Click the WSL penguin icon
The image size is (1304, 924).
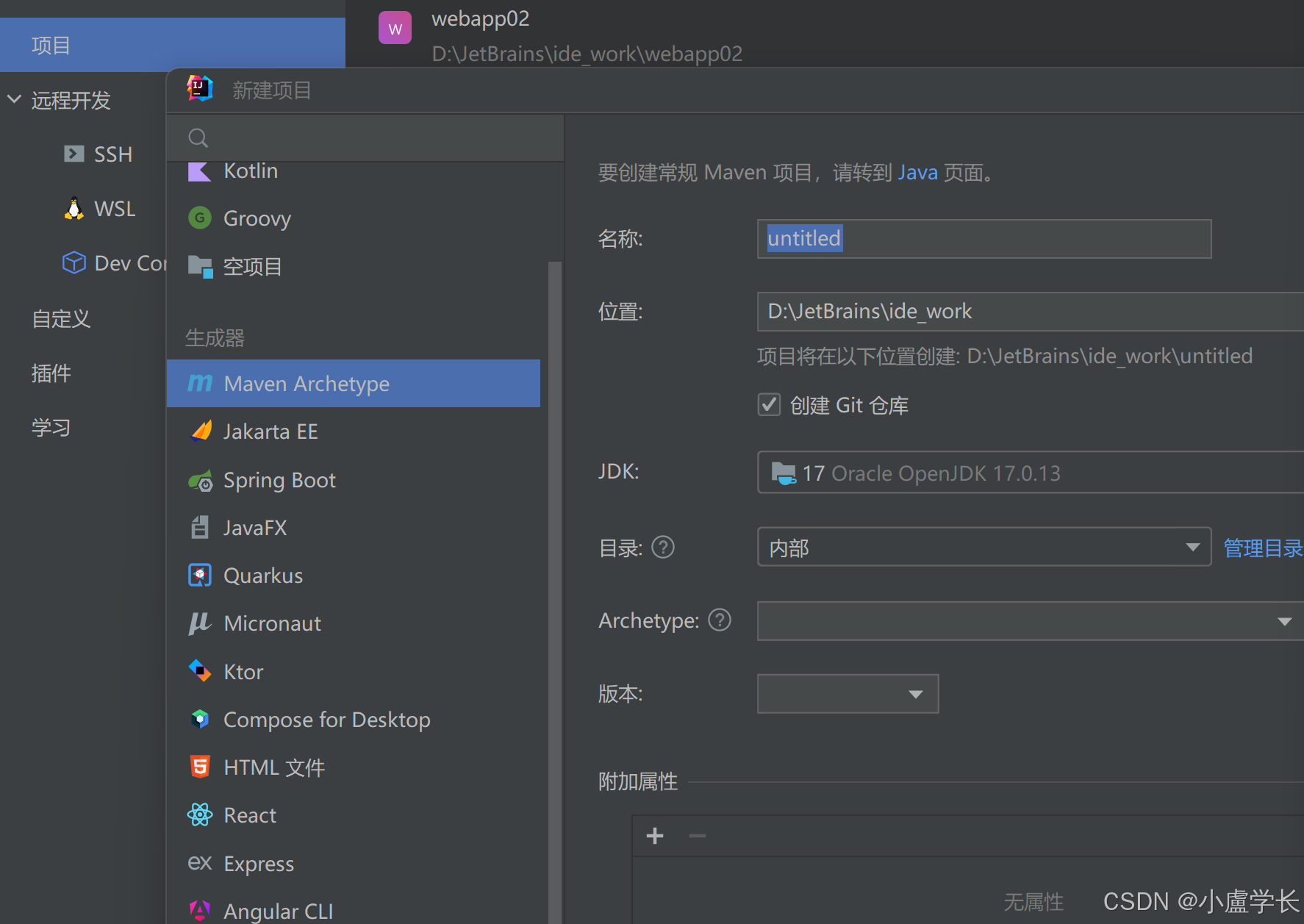coord(74,209)
